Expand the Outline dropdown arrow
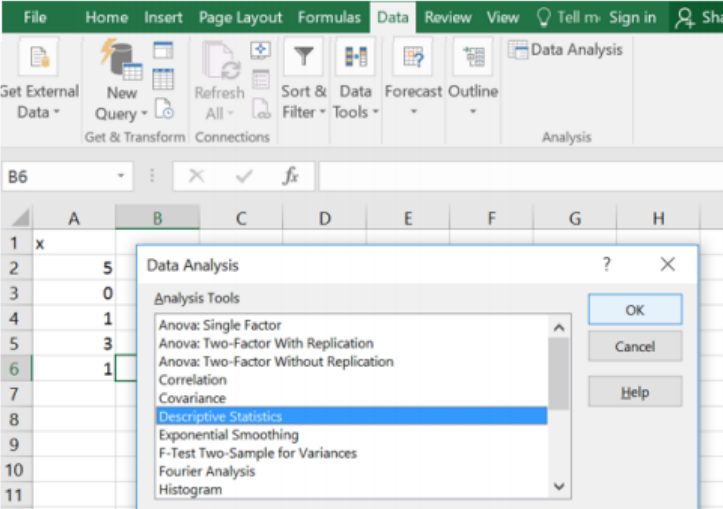The height and width of the screenshot is (509, 723). click(x=473, y=111)
